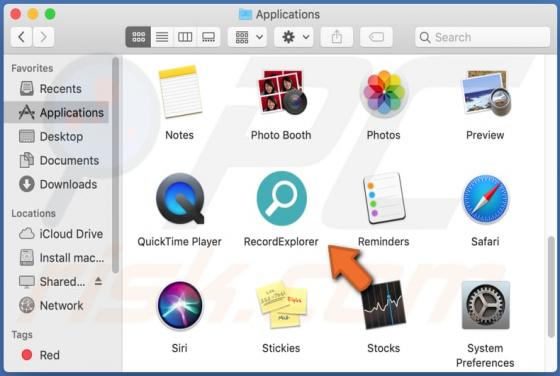Viewport: 560px width, 376px height.
Task: Click the "Reminders" name label
Action: coord(384,241)
